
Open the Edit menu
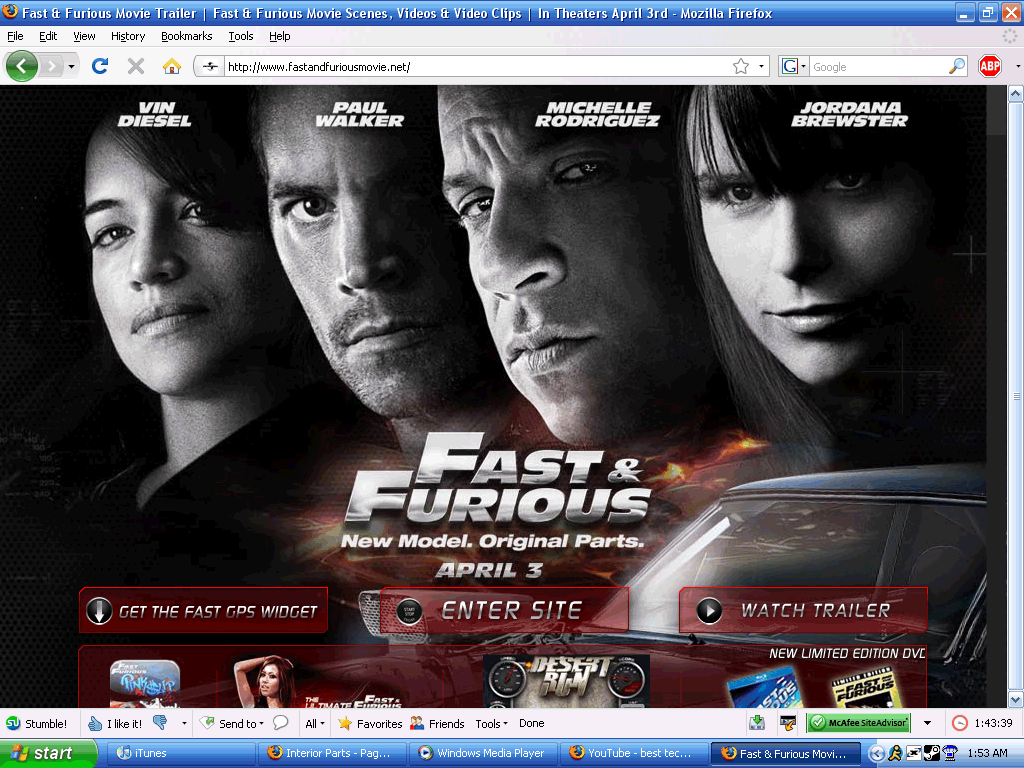click(x=48, y=36)
